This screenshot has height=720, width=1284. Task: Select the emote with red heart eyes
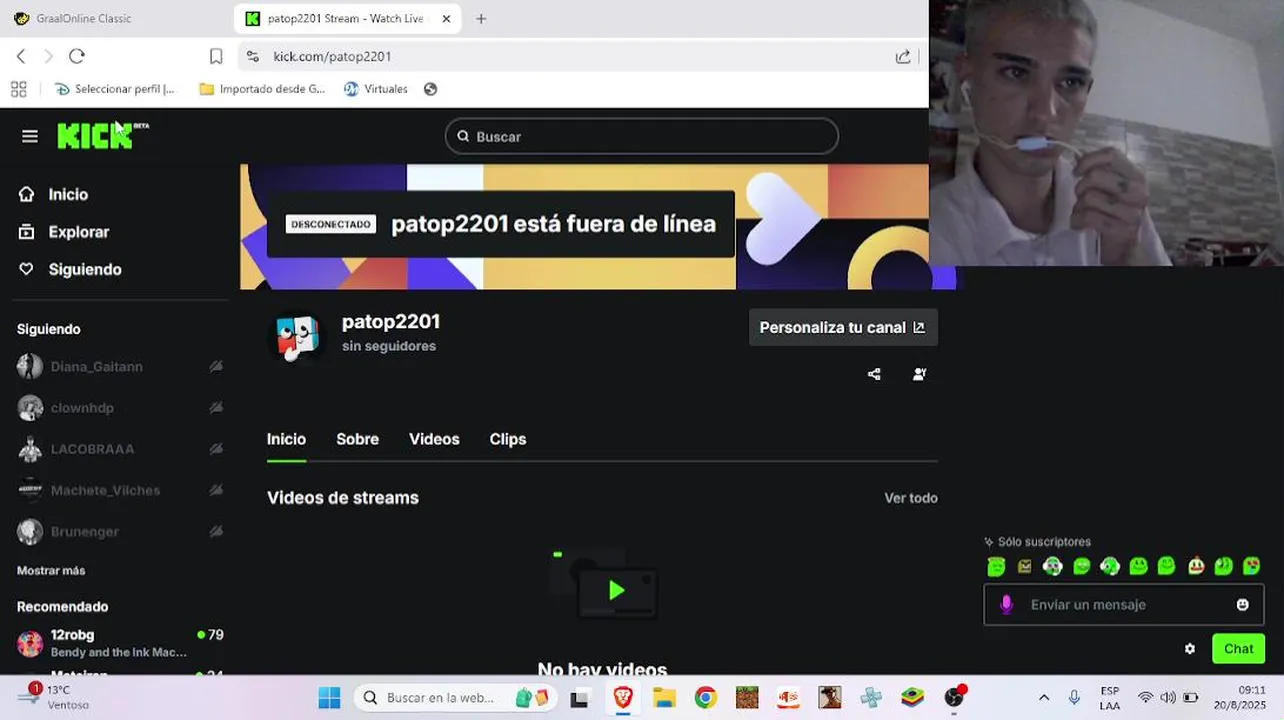[1252, 567]
